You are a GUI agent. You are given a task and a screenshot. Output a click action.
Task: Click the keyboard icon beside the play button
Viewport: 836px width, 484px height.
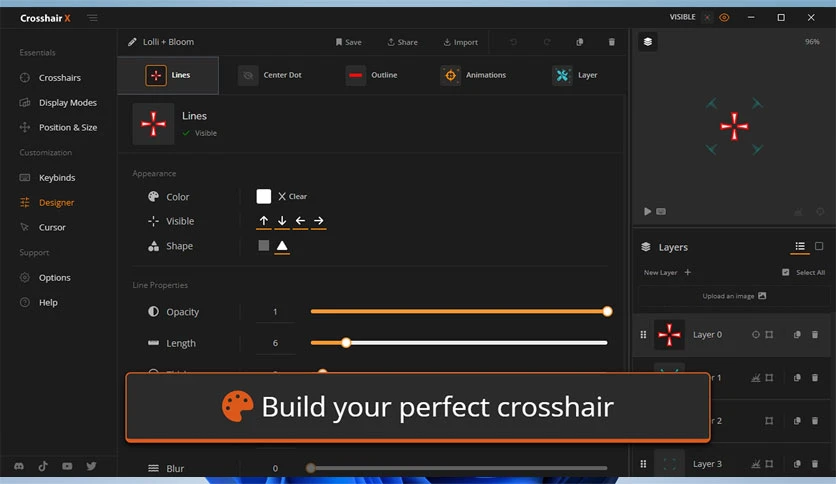pos(661,212)
